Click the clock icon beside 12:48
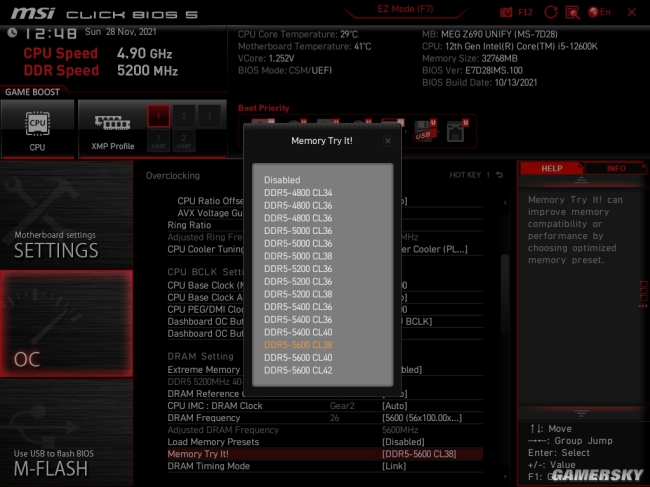This screenshot has height=487, width=650. pyautogui.click(x=12, y=32)
